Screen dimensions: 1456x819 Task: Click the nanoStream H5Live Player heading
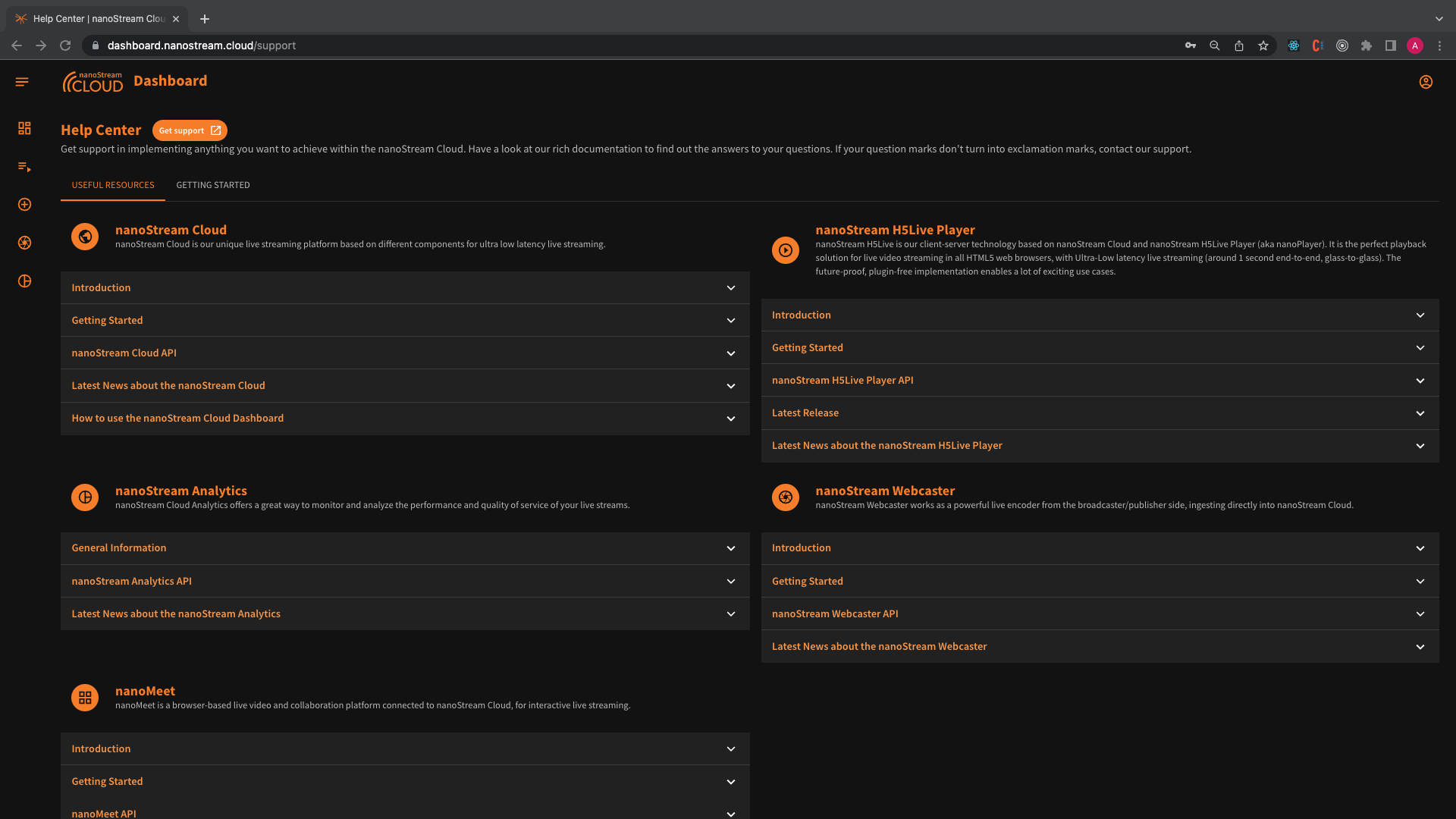click(x=895, y=230)
